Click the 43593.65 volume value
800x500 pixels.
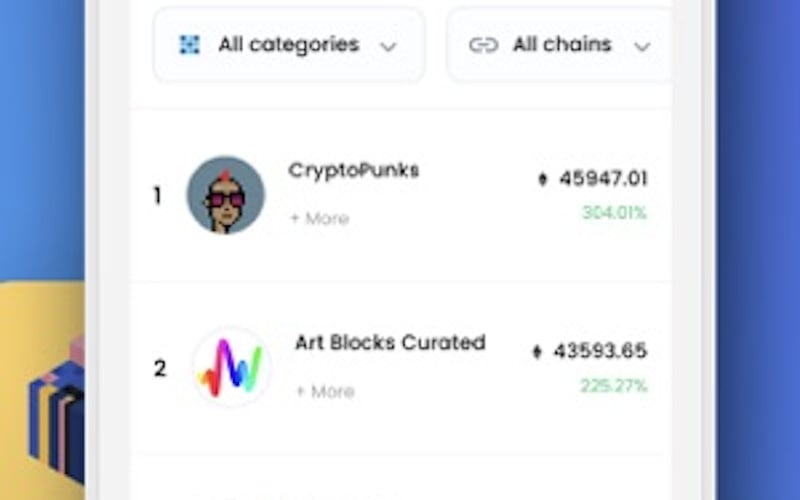pos(600,351)
